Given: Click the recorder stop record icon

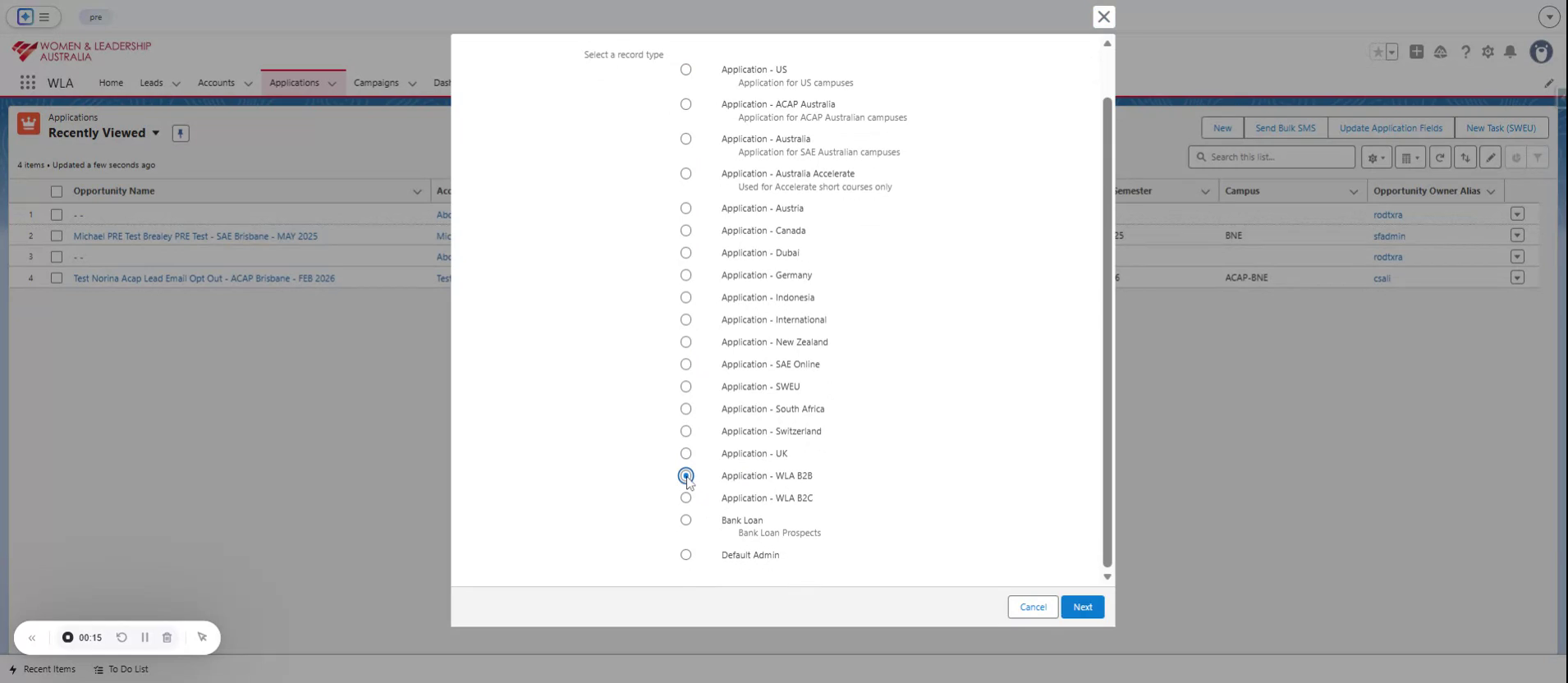Looking at the screenshot, I should coord(68,637).
